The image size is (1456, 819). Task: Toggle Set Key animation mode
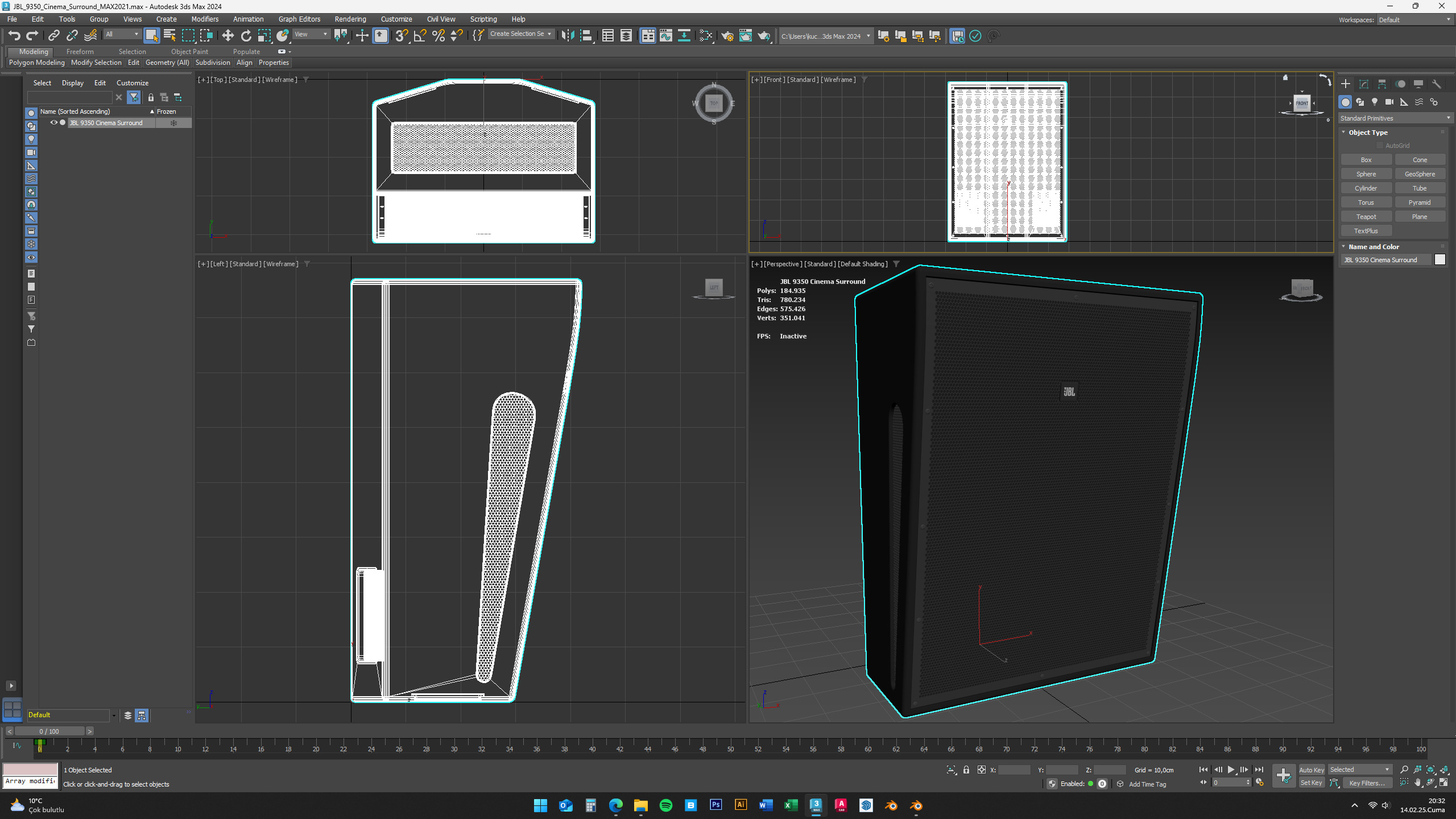coord(1312,783)
